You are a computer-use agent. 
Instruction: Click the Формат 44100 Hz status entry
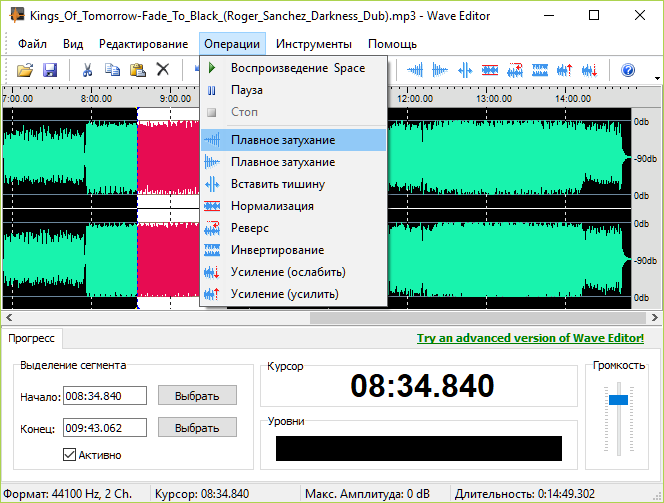(x=67, y=494)
